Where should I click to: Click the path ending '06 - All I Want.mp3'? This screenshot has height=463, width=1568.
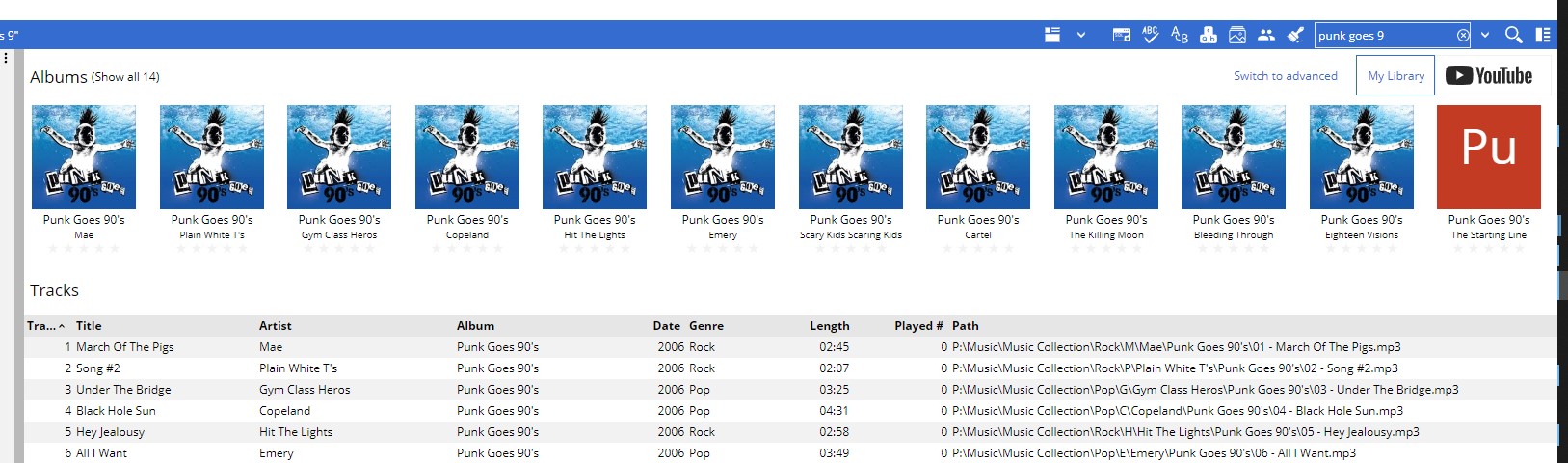(x=1154, y=453)
